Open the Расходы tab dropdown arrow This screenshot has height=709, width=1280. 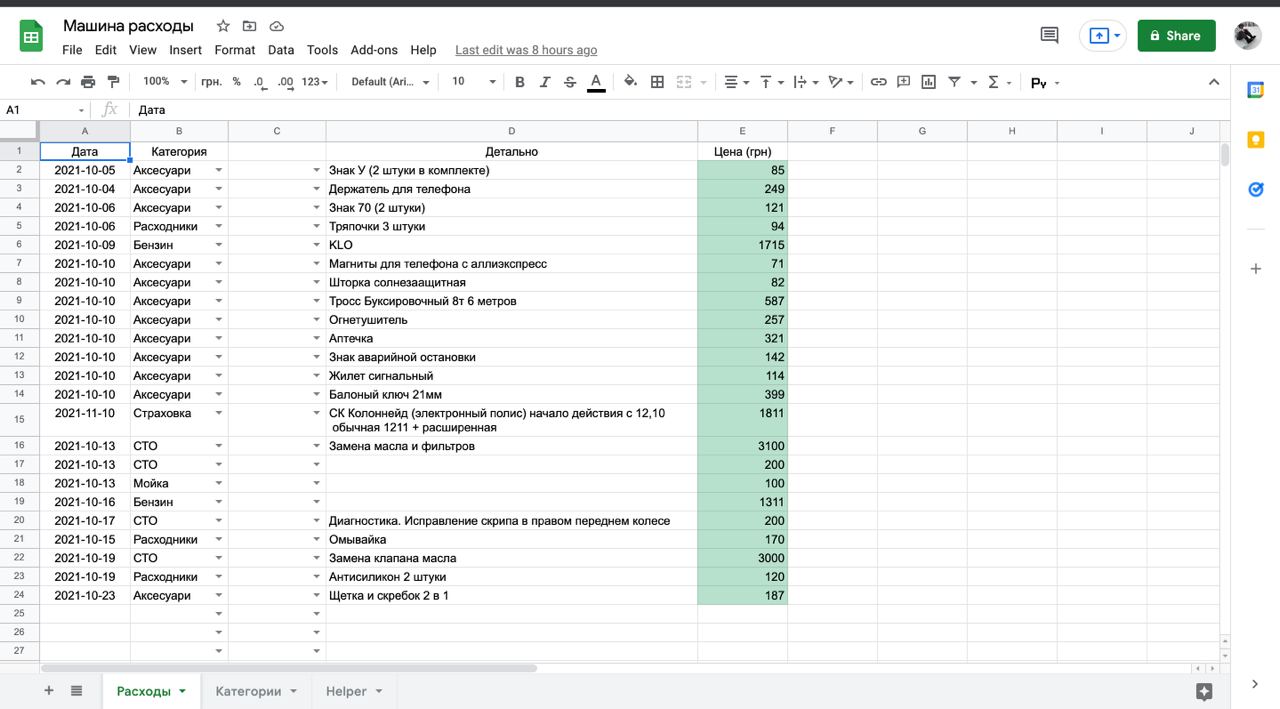[182, 691]
